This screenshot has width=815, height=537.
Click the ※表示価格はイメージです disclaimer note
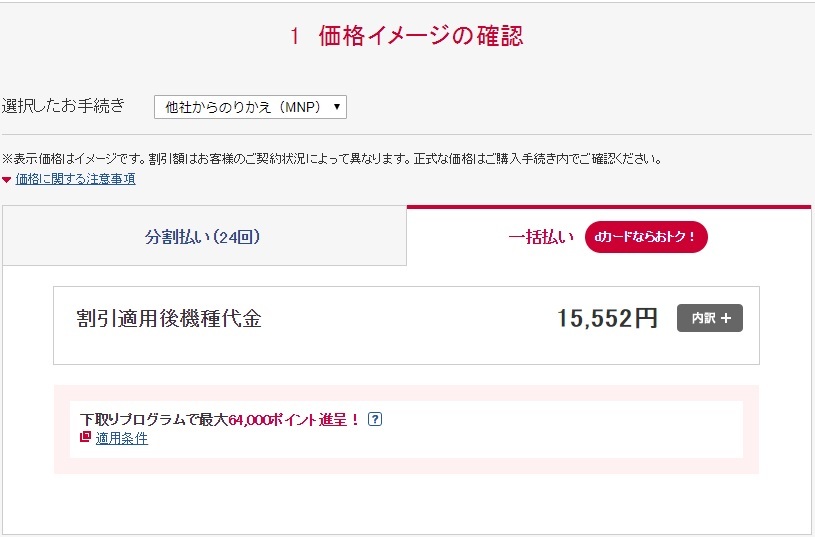pyautogui.click(x=330, y=158)
